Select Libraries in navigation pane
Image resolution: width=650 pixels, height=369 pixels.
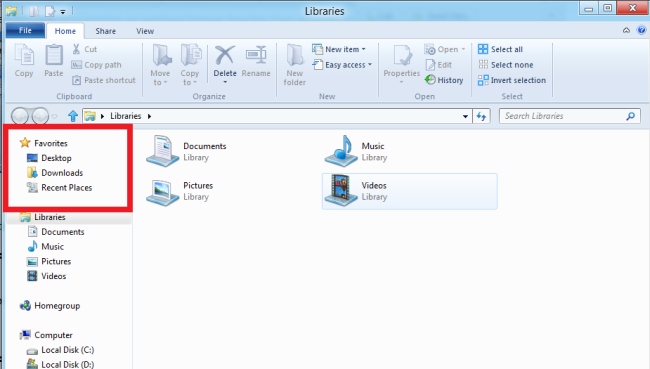(x=43, y=217)
